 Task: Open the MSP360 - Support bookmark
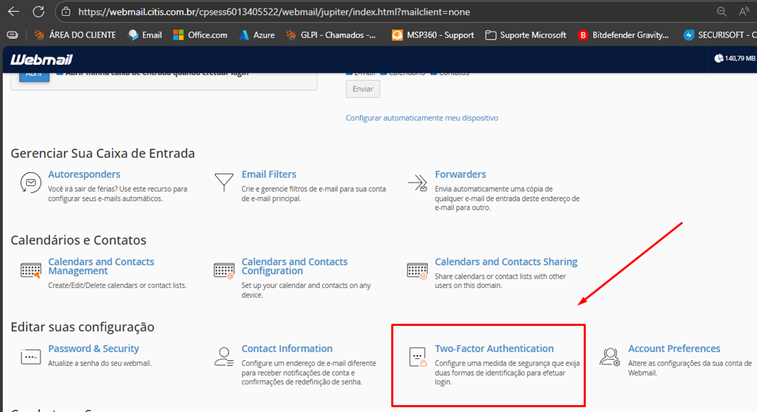coord(441,34)
